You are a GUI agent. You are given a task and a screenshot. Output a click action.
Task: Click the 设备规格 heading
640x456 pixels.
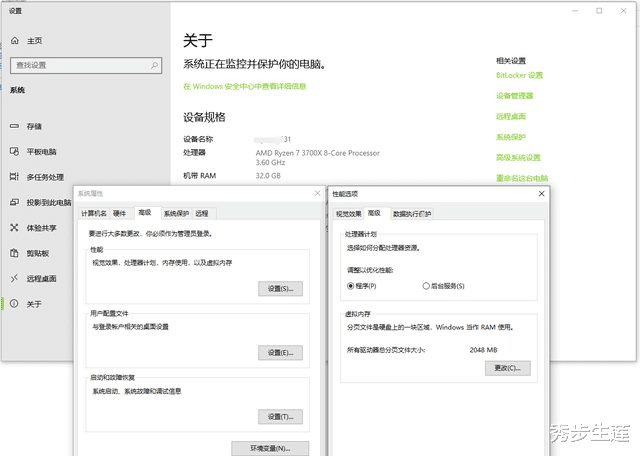(x=204, y=117)
